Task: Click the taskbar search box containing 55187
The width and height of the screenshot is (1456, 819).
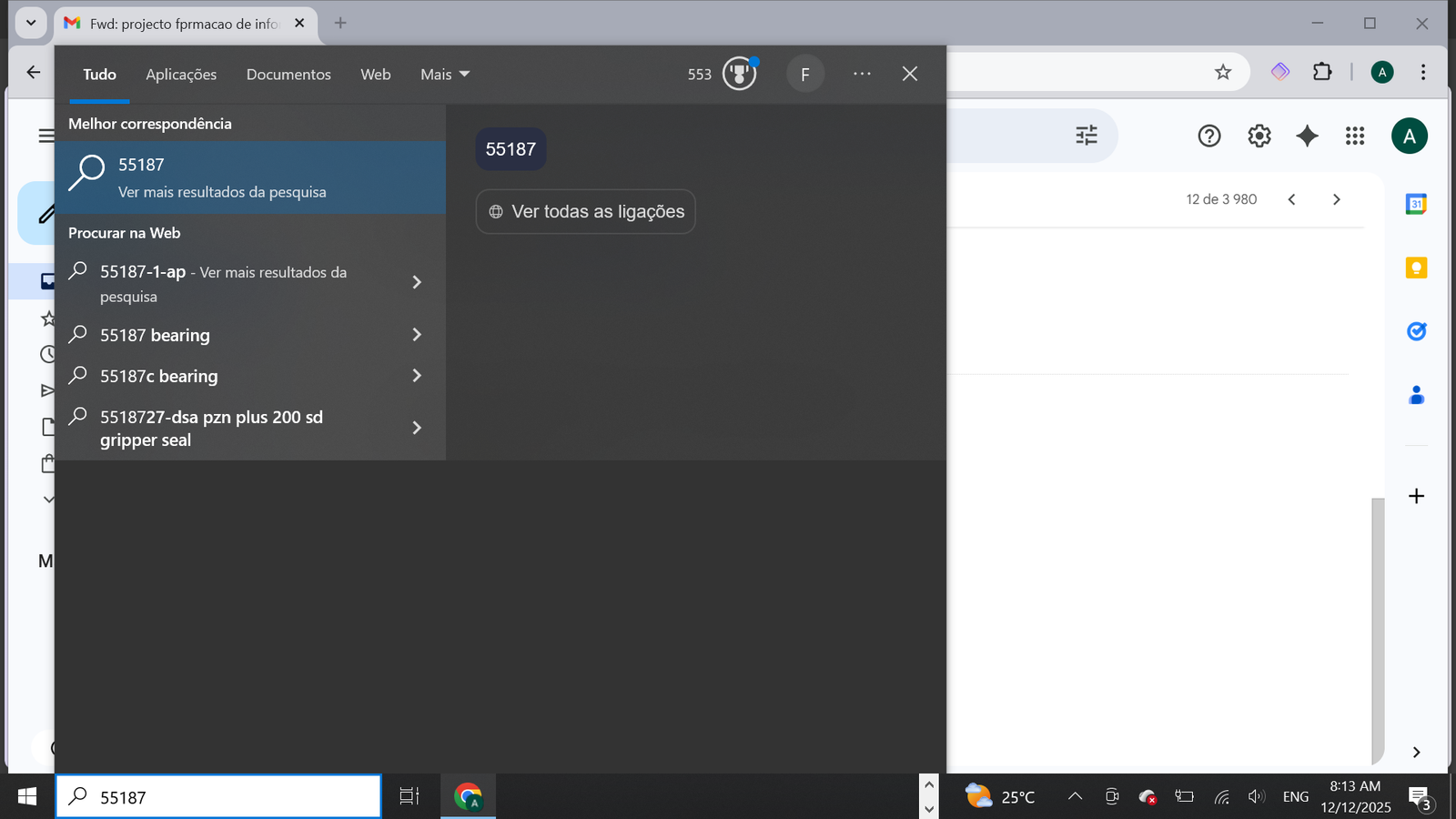Action: [x=218, y=797]
